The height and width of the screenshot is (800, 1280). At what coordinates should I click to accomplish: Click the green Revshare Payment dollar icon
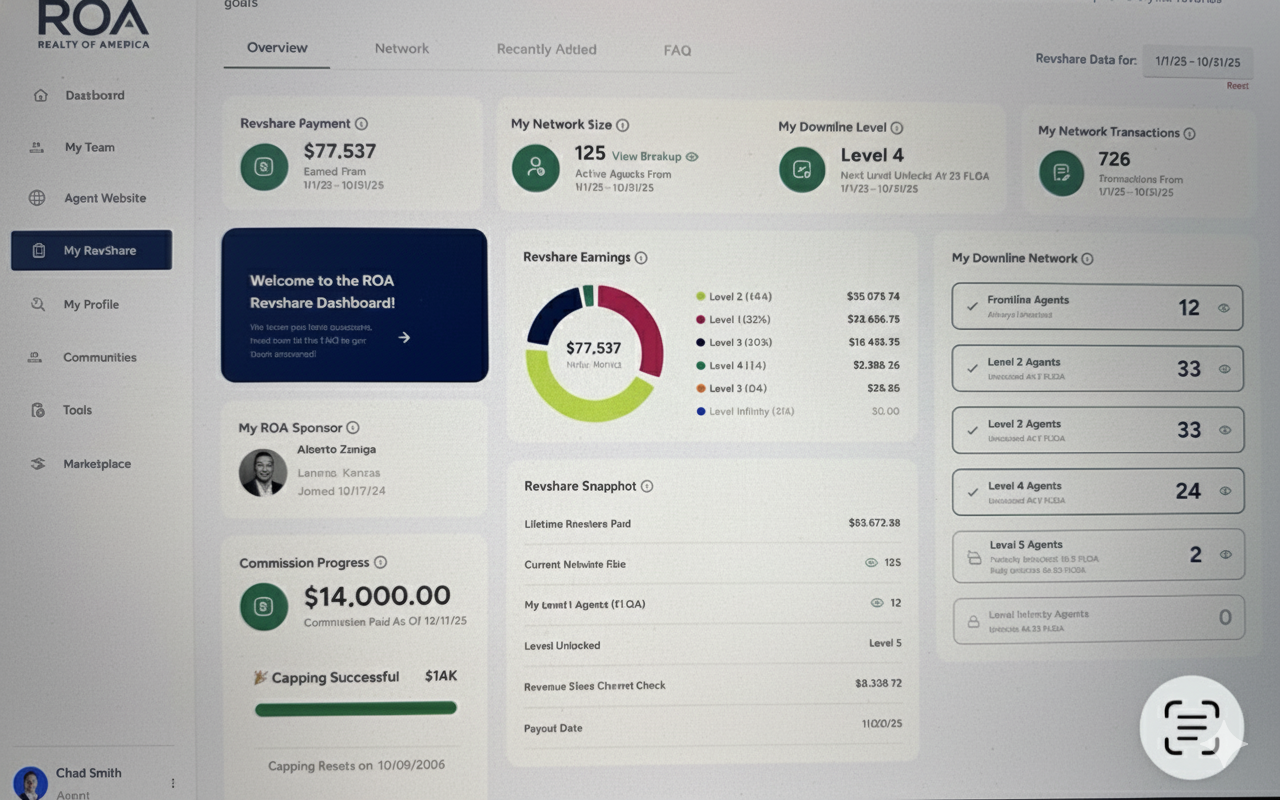point(264,167)
